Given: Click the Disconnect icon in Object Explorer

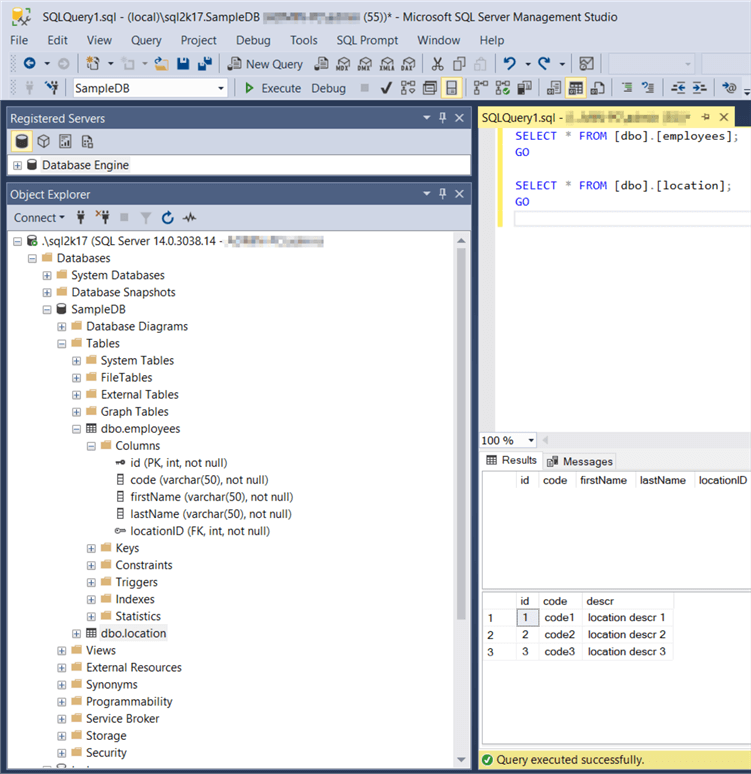Looking at the screenshot, I should (x=102, y=217).
